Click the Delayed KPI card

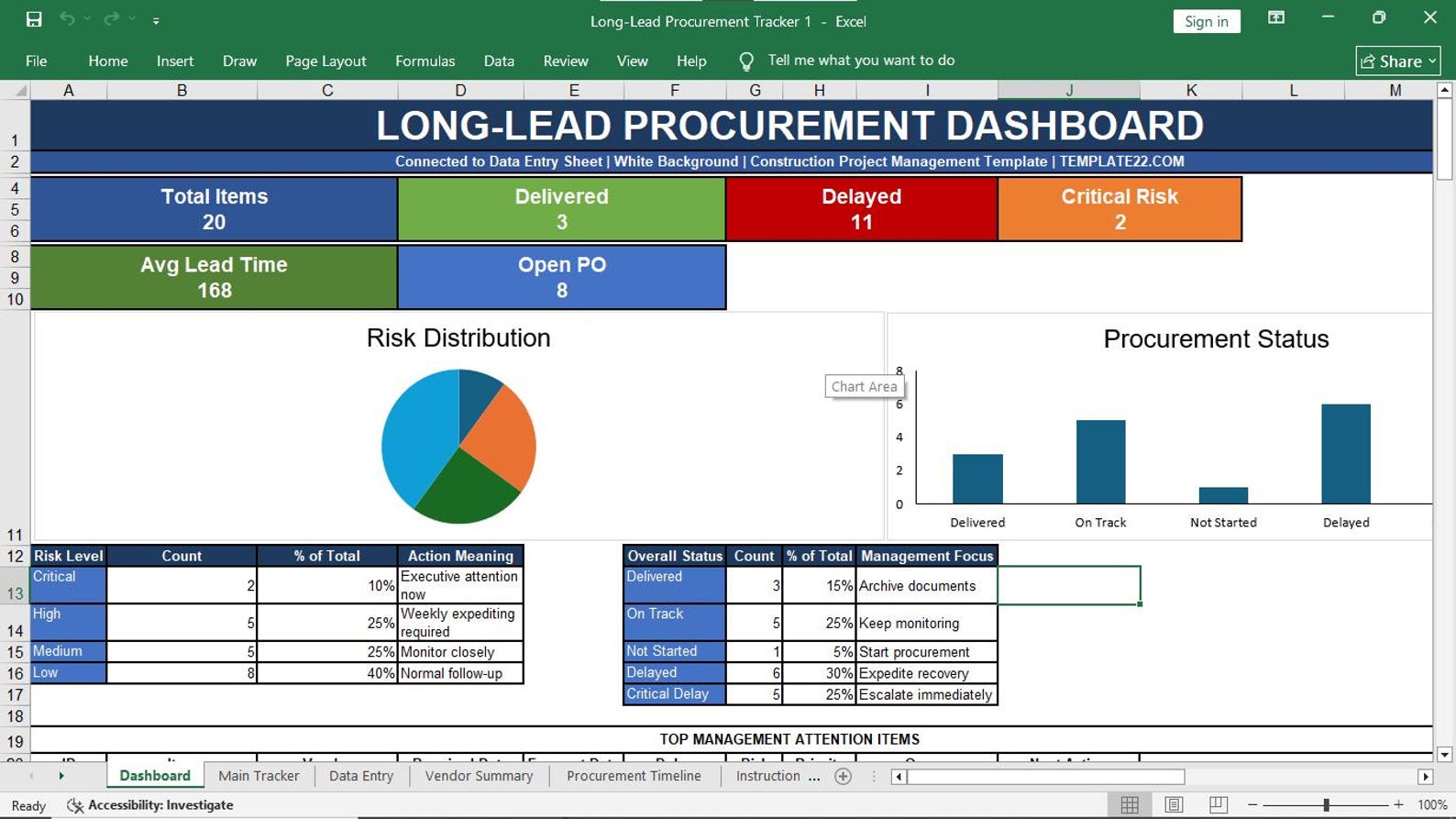[862, 209]
